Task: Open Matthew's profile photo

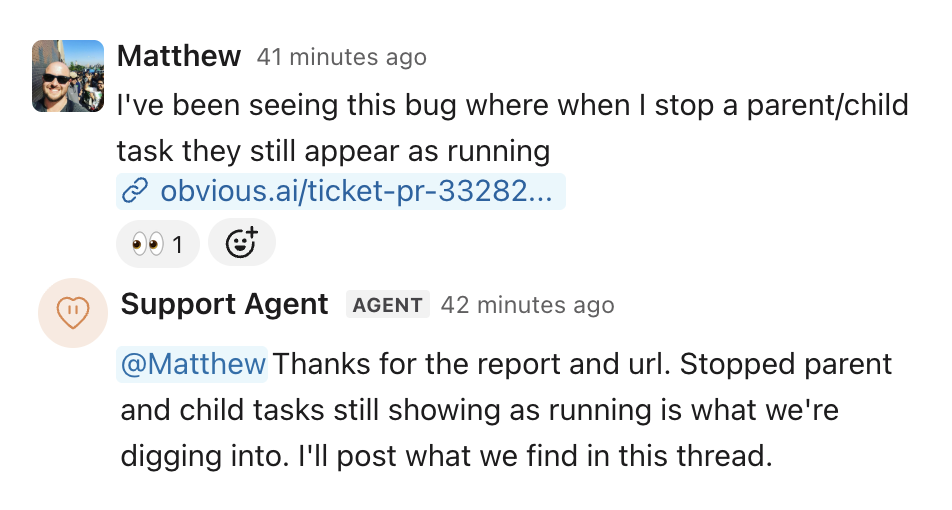Action: tap(68, 76)
